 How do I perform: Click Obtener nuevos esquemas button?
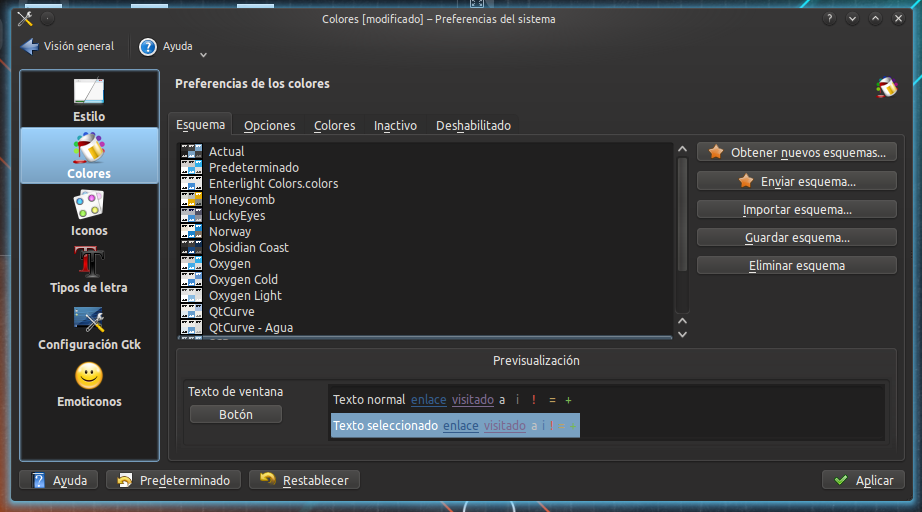797,152
